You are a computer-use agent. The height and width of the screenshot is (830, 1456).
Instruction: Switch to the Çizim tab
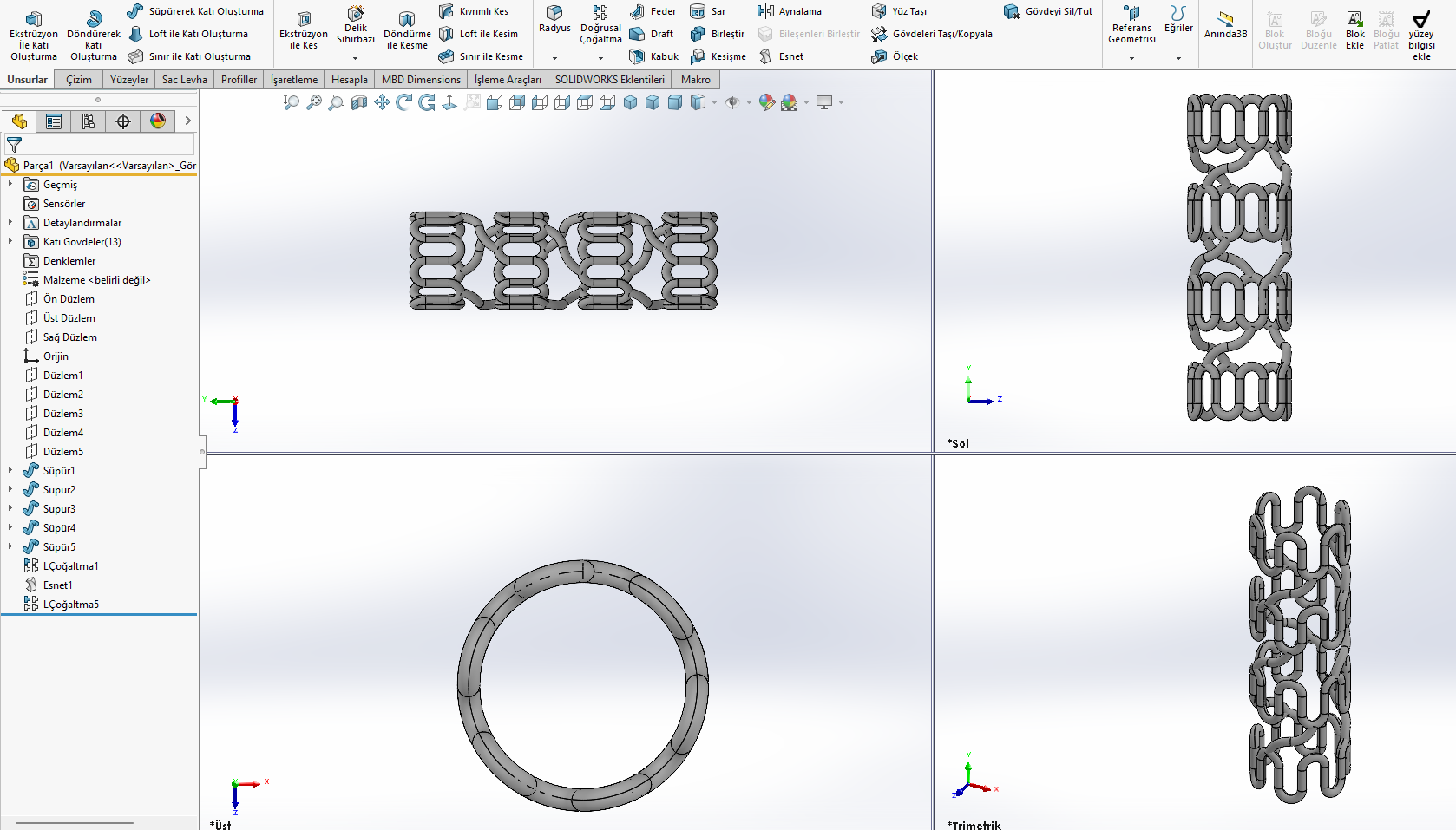coord(79,80)
